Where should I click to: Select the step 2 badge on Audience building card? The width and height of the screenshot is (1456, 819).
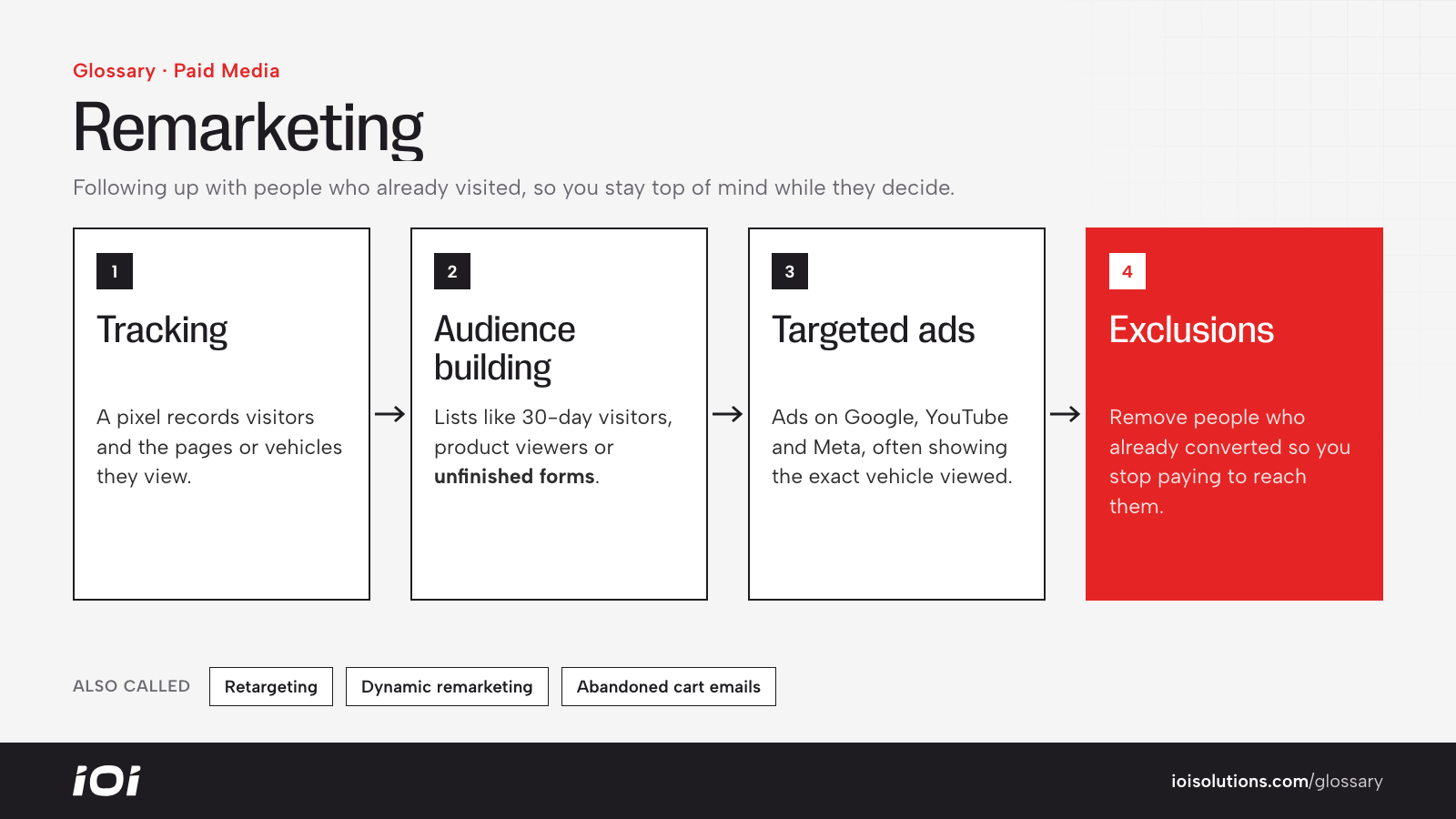click(x=452, y=271)
